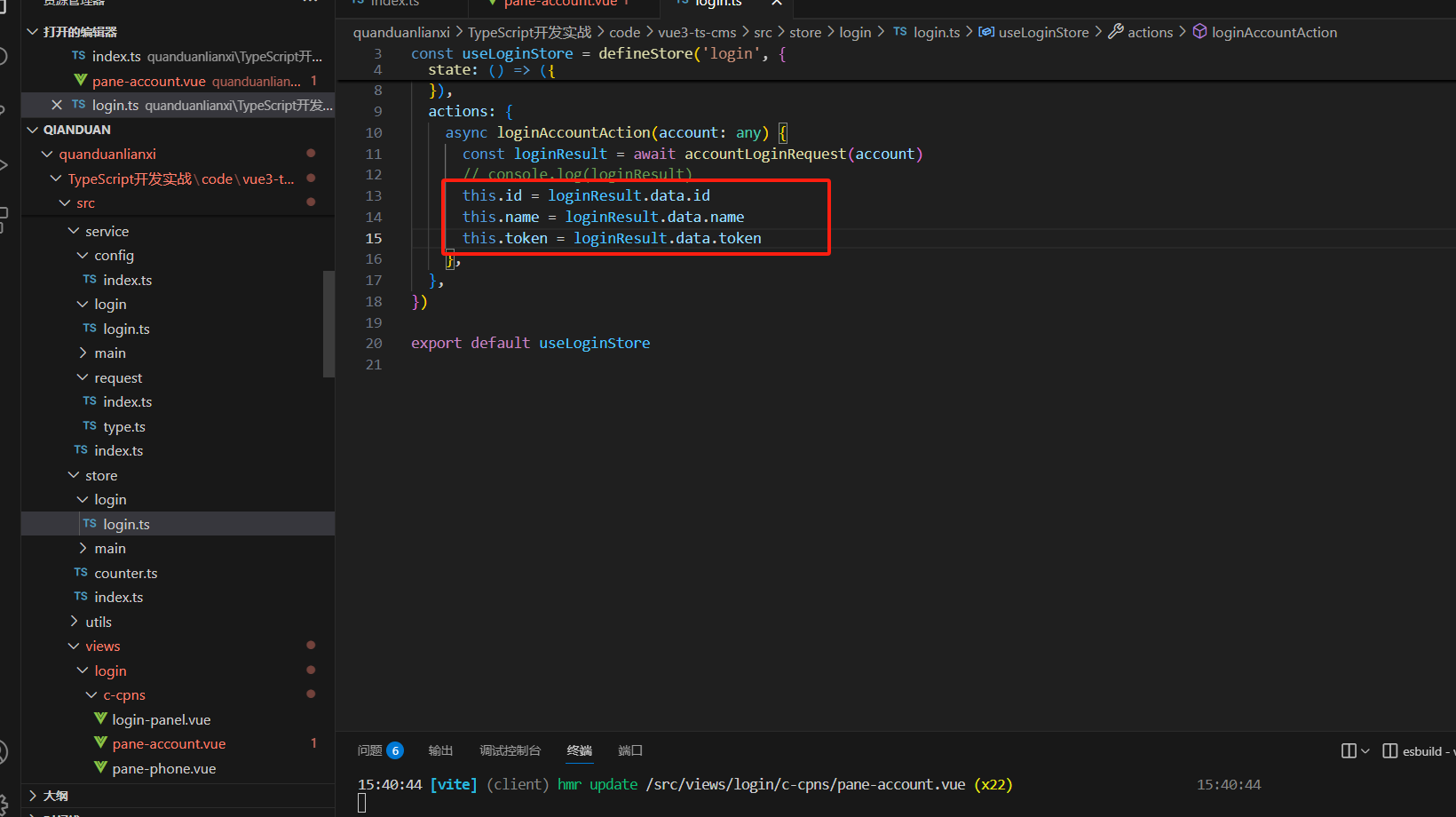Click the TS icon of index.ts in open editors
This screenshot has width=1456, height=817.
coord(79,56)
